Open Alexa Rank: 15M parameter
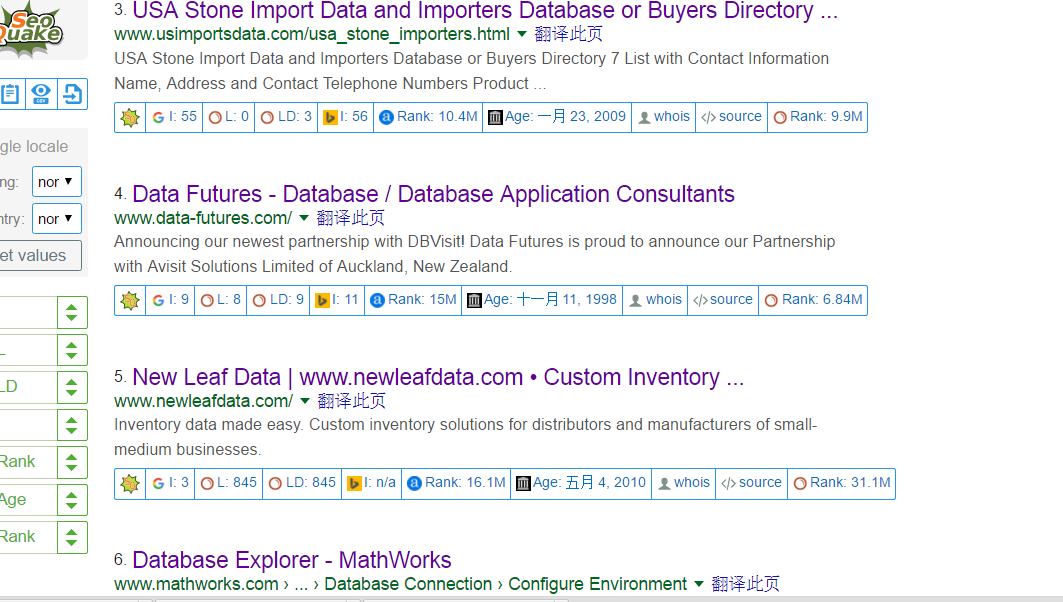 414,300
